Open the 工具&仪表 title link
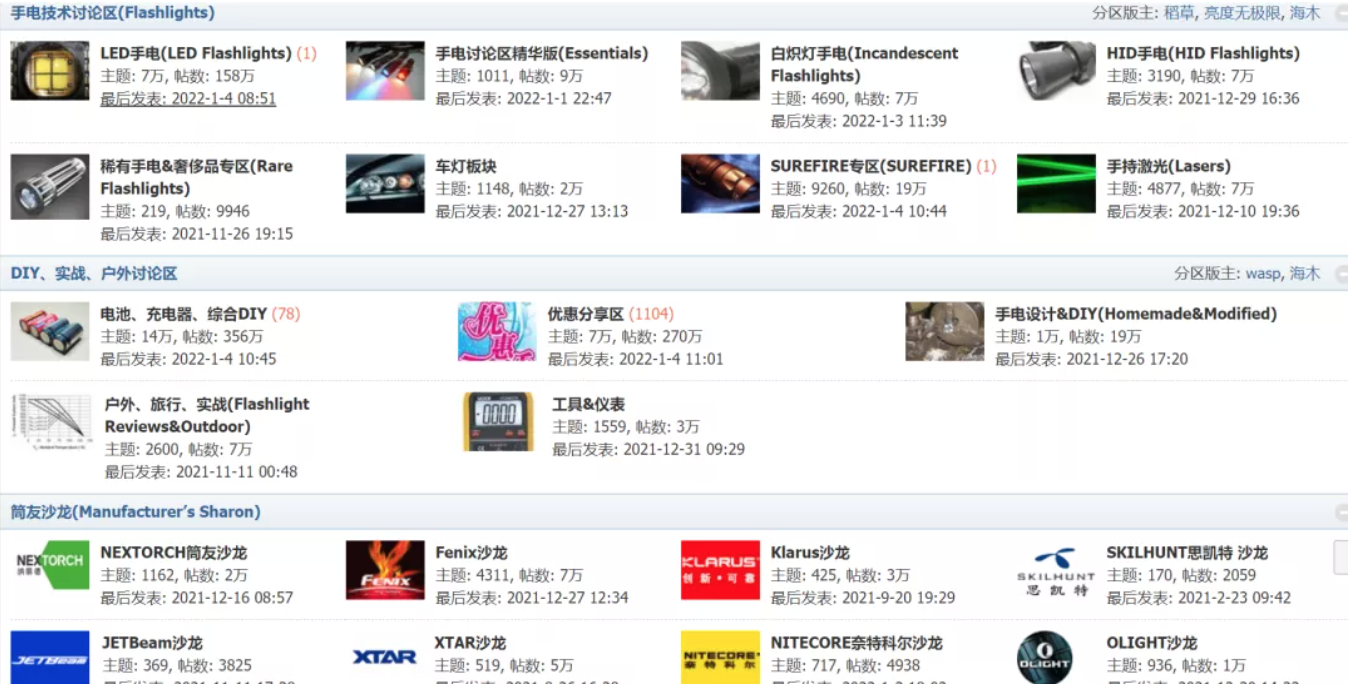 (589, 404)
